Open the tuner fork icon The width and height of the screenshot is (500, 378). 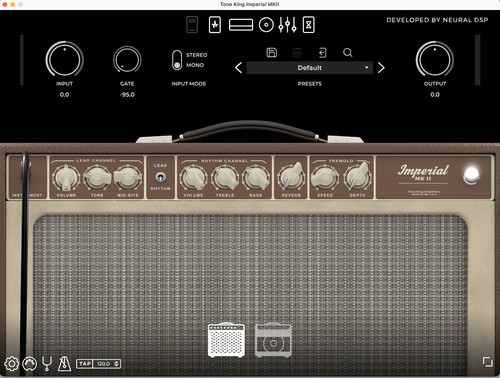click(x=47, y=364)
